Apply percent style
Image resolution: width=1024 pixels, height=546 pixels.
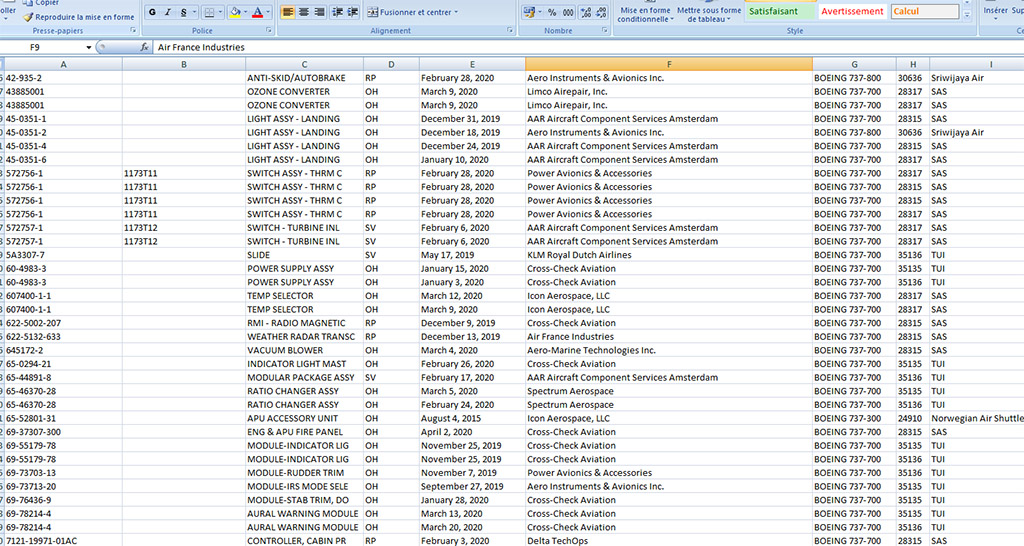(x=552, y=12)
